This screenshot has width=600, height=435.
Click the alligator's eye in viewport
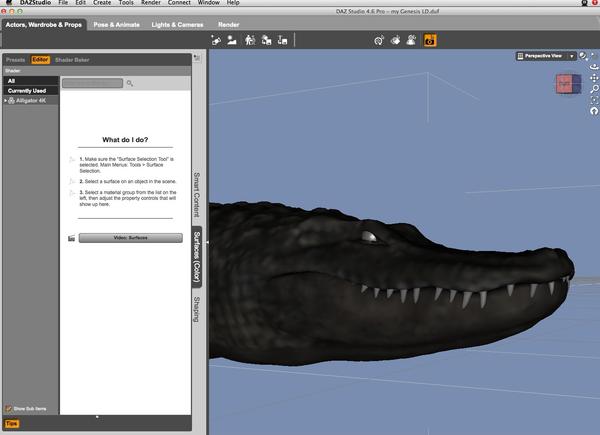tap(368, 236)
